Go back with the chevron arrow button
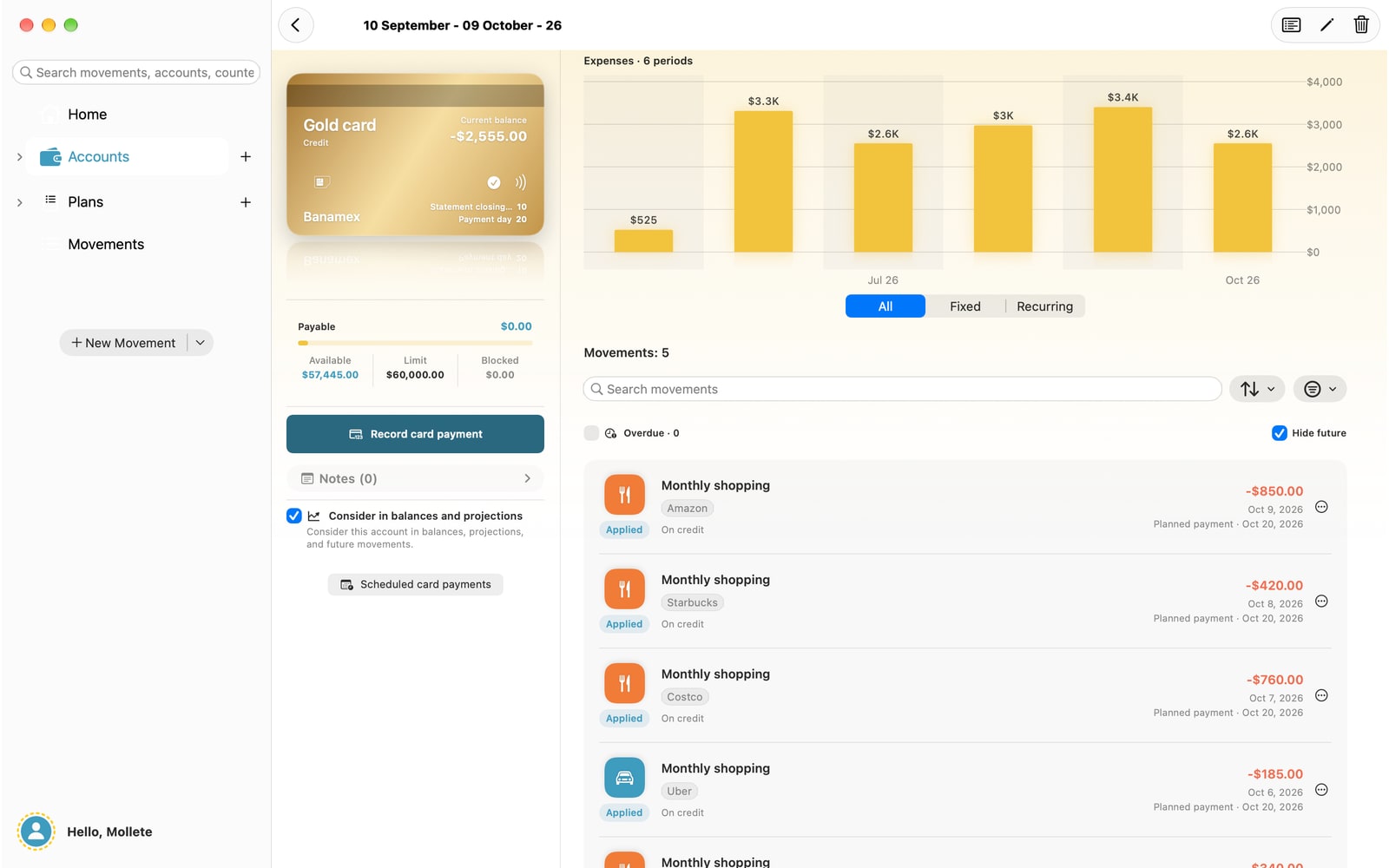The width and height of the screenshot is (1389, 868). pyautogui.click(x=296, y=25)
